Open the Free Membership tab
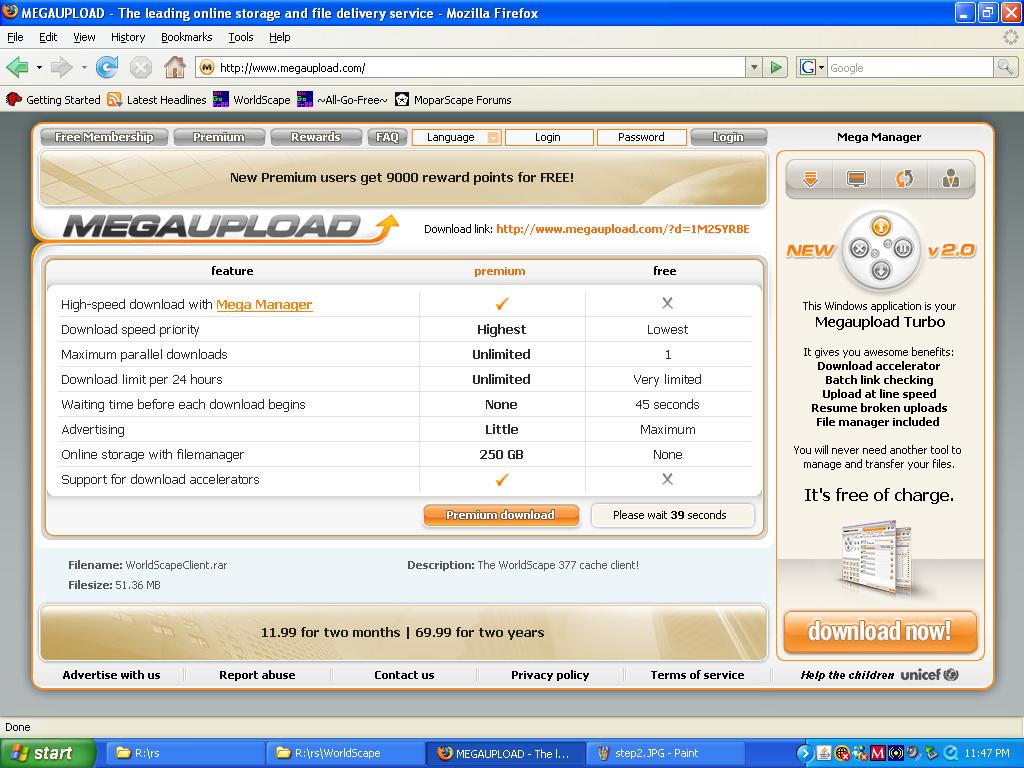Image resolution: width=1024 pixels, height=768 pixels. tap(104, 137)
